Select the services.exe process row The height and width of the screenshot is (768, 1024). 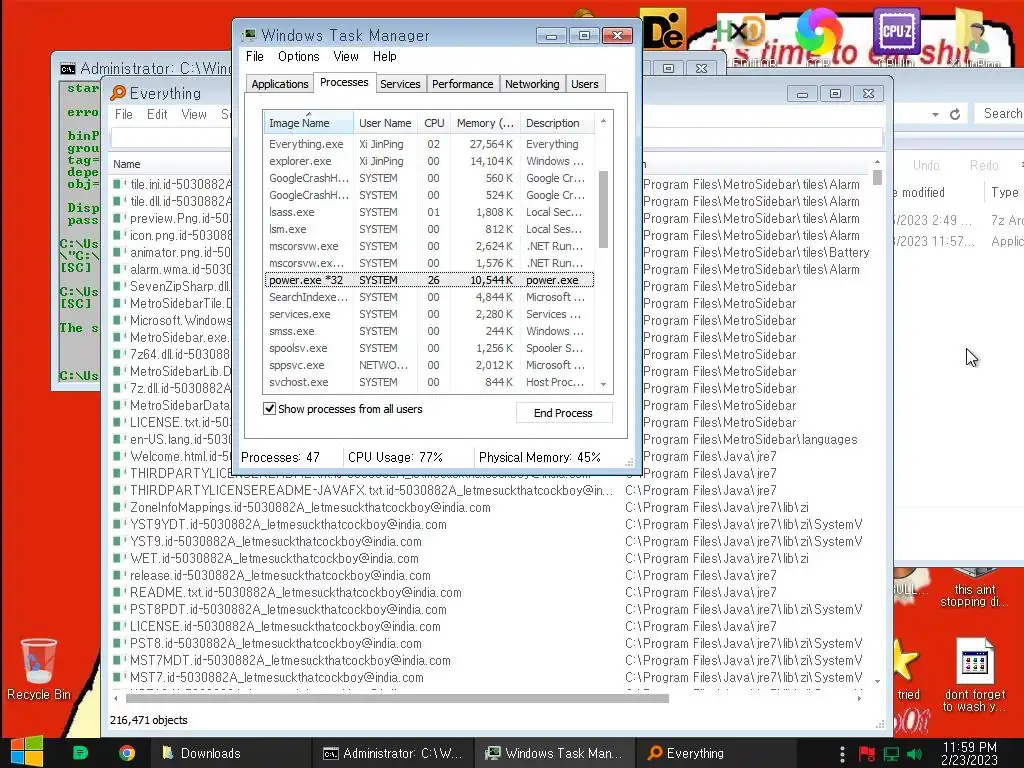pyautogui.click(x=429, y=314)
